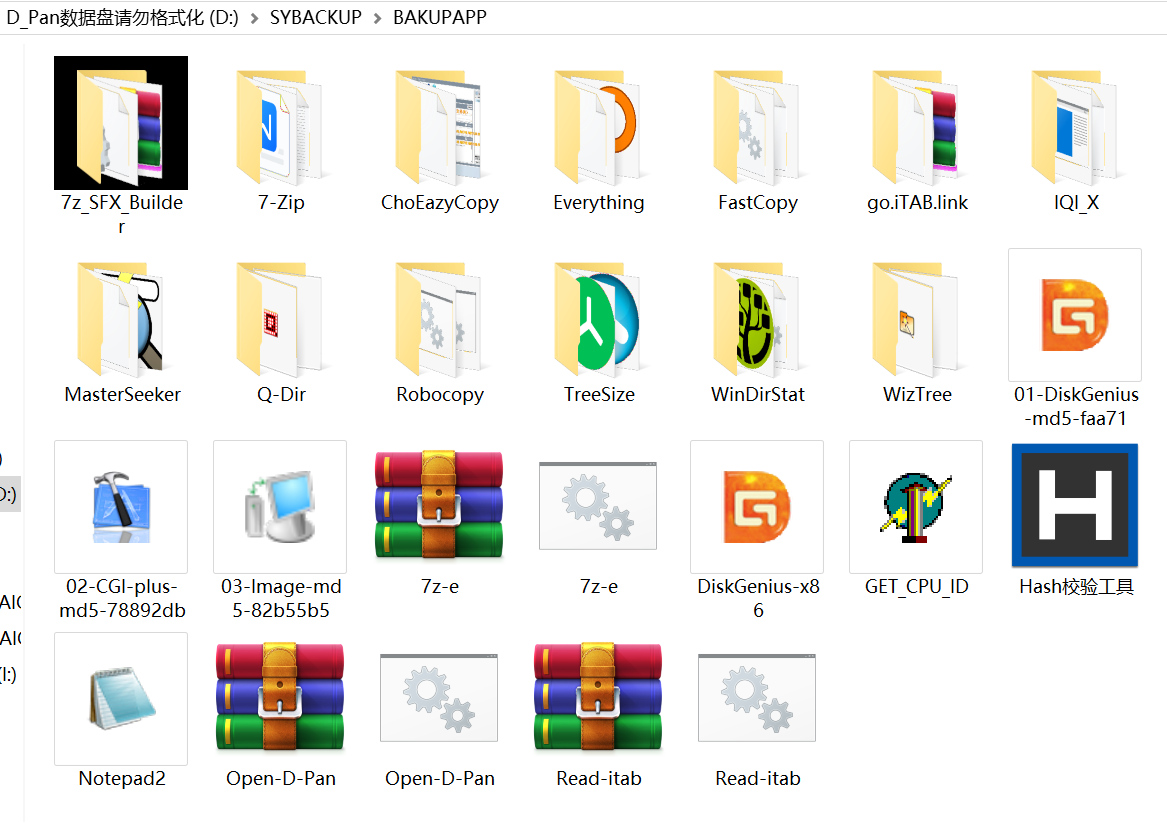Select the D: drive in the sidebar

tap(10, 494)
